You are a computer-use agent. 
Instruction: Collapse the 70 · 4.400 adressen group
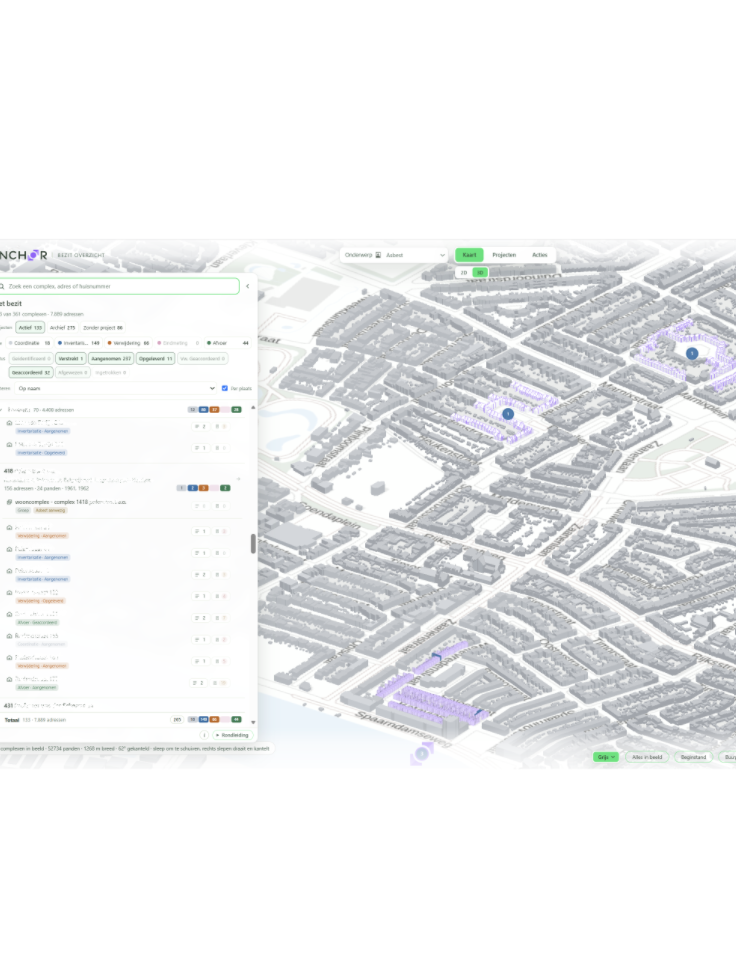(x=3, y=410)
